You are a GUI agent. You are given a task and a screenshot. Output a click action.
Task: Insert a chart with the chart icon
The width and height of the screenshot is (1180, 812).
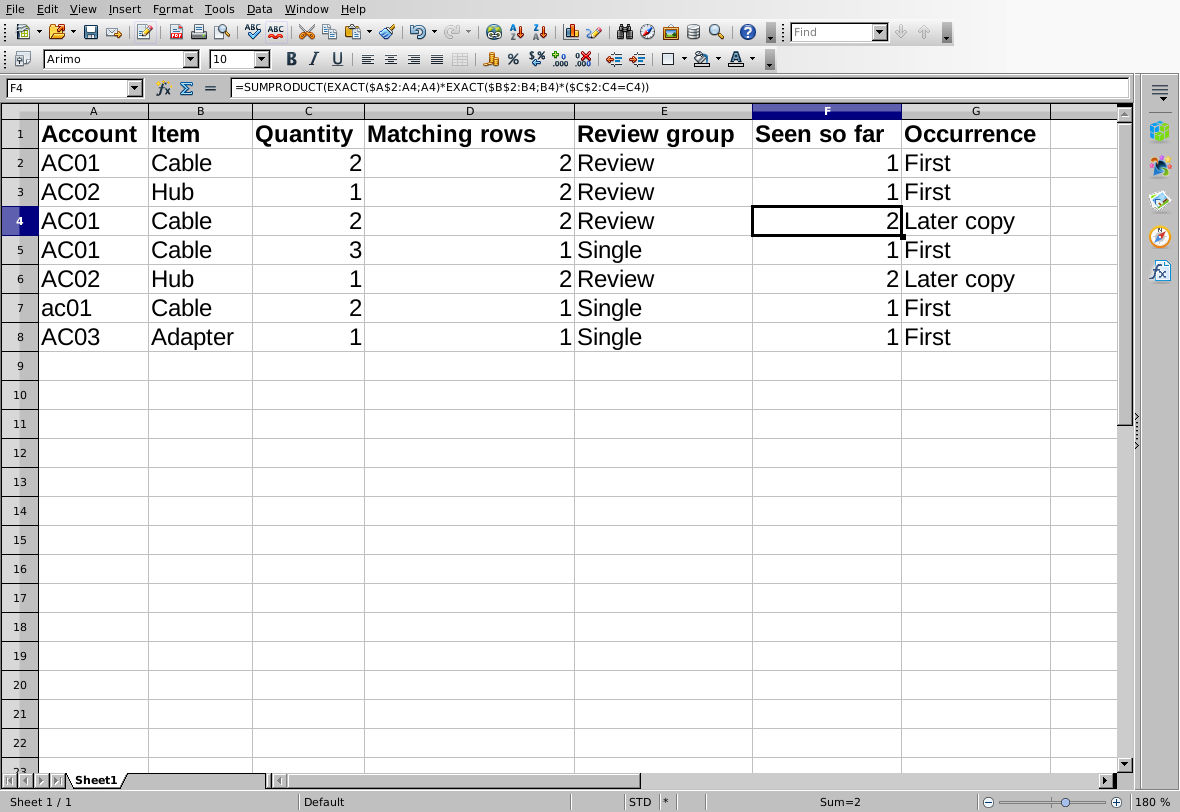(571, 32)
